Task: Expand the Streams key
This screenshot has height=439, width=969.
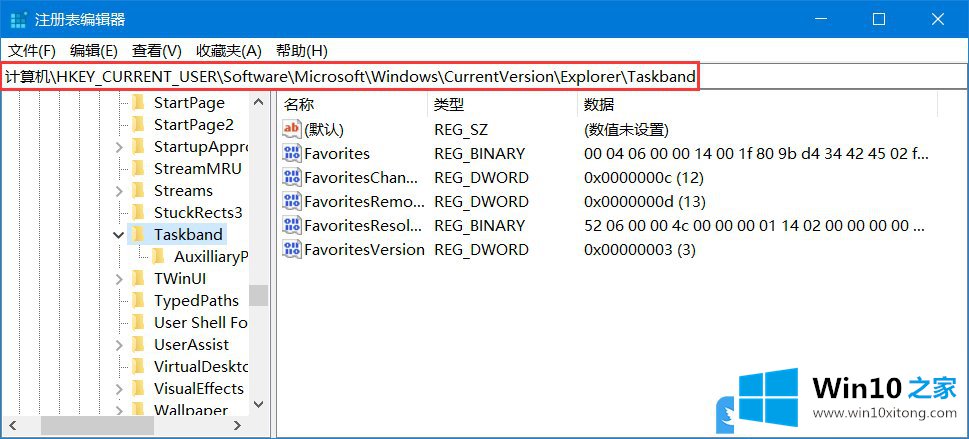Action: coord(119,191)
